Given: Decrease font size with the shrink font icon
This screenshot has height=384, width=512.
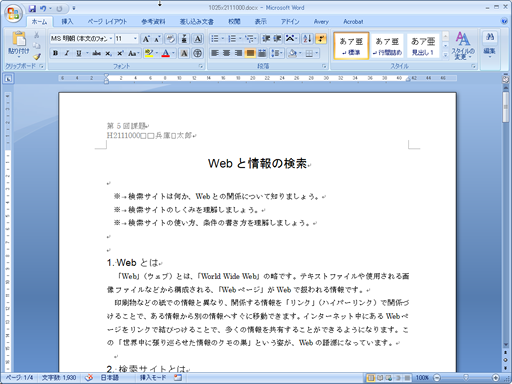Looking at the screenshot, I should point(157,39).
